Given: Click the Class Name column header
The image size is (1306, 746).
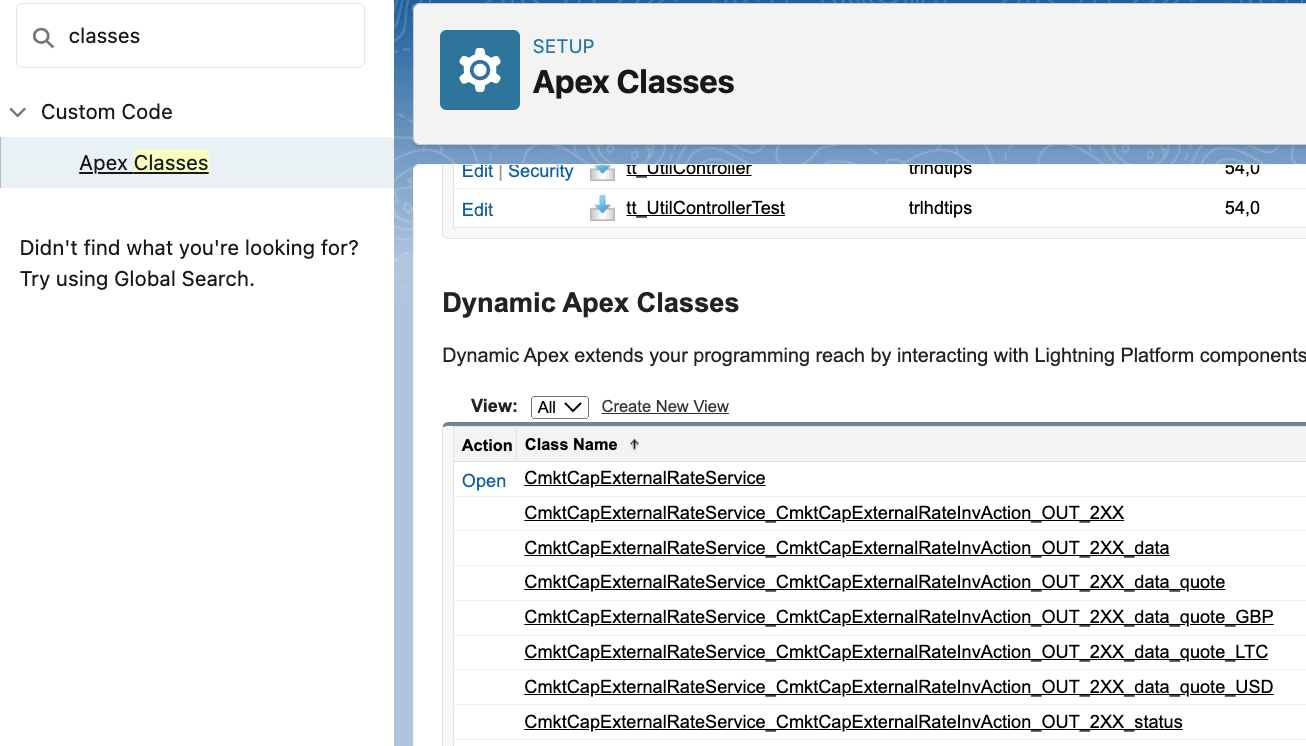Looking at the screenshot, I should click(571, 445).
